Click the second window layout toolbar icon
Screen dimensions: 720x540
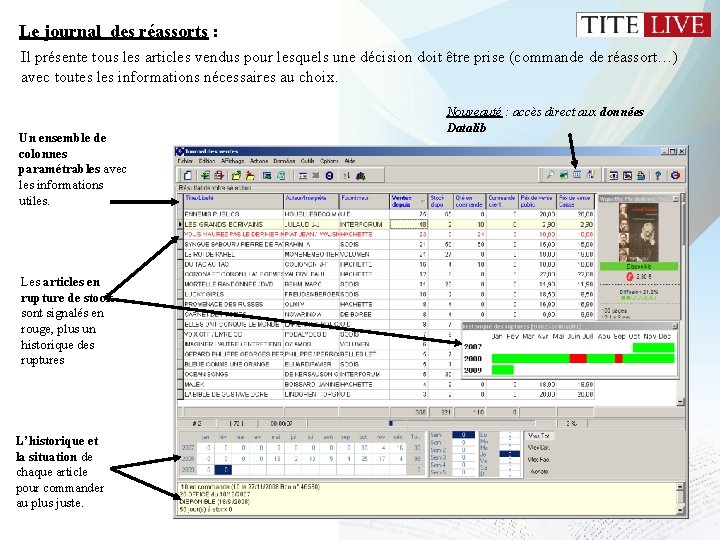pyautogui.click(x=627, y=175)
